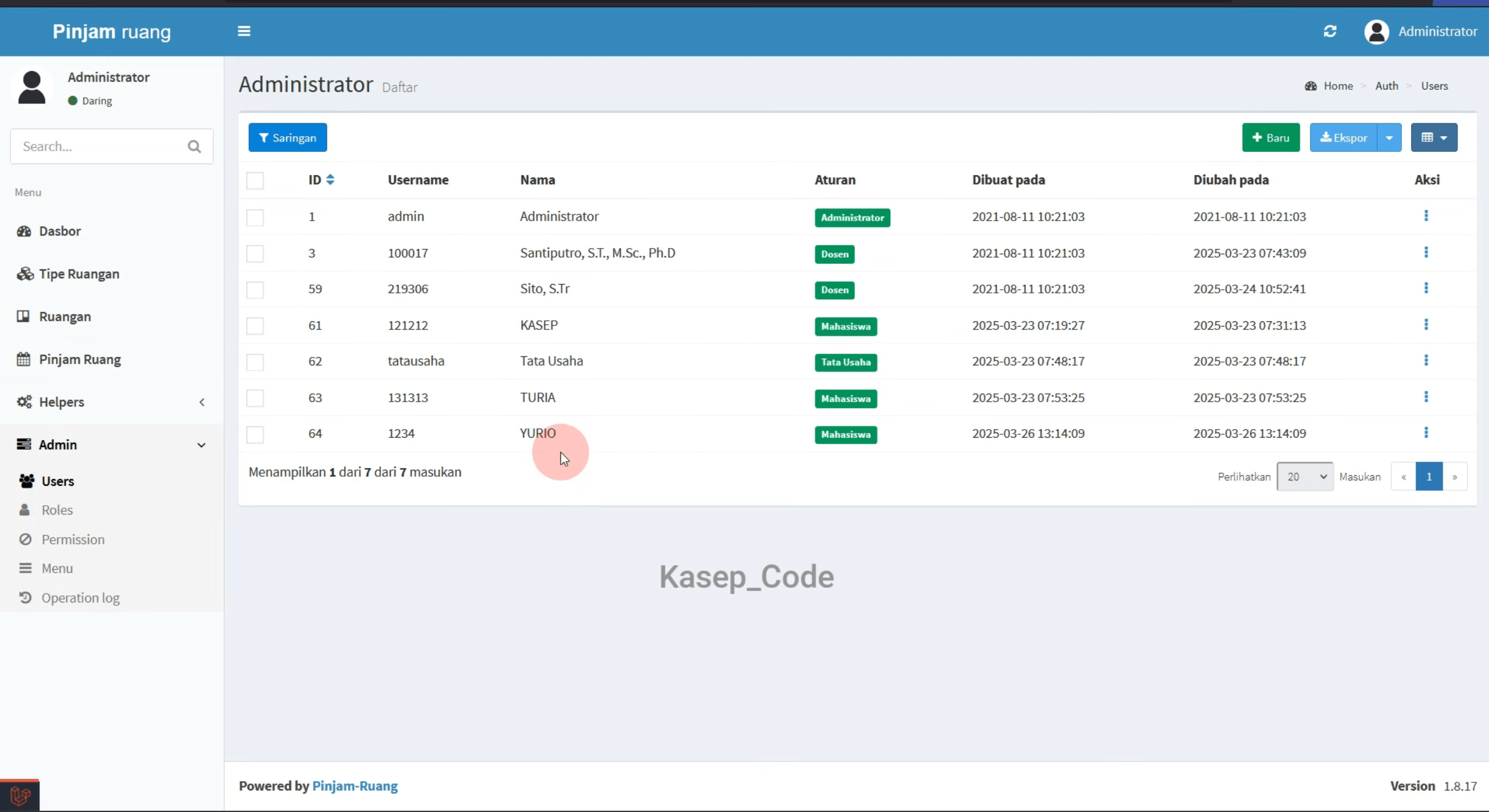Expand the Helpers sidebar menu
1489x812 pixels.
pyautogui.click(x=111, y=402)
